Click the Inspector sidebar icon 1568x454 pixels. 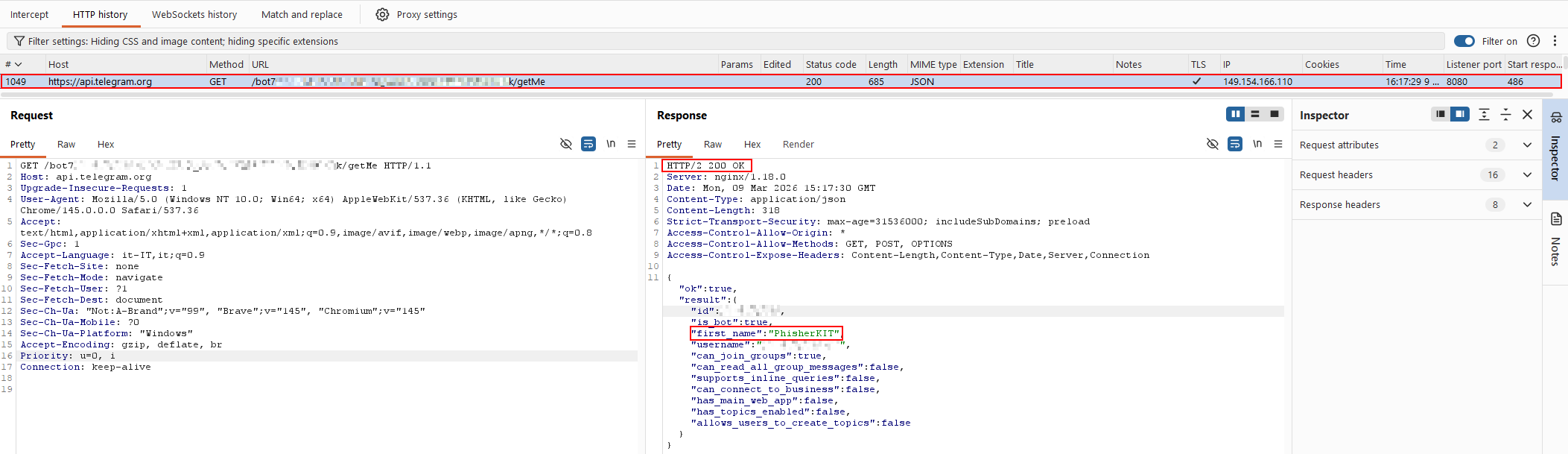coord(1555,117)
